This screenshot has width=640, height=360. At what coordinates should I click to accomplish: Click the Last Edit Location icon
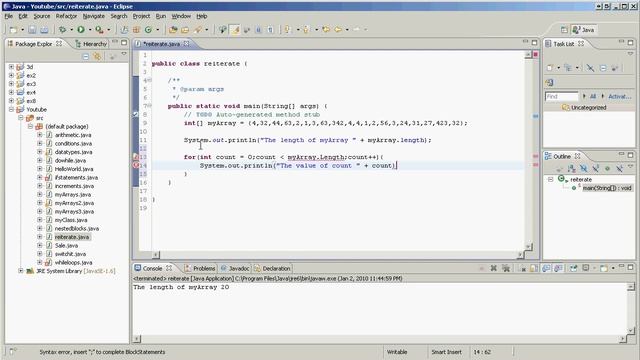[326, 30]
